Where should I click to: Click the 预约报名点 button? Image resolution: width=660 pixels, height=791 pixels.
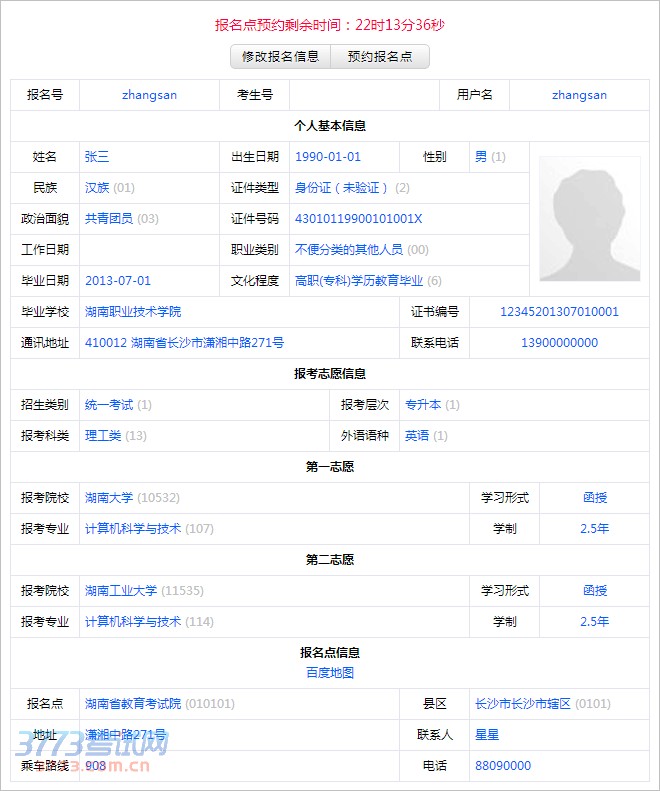pyautogui.click(x=380, y=57)
